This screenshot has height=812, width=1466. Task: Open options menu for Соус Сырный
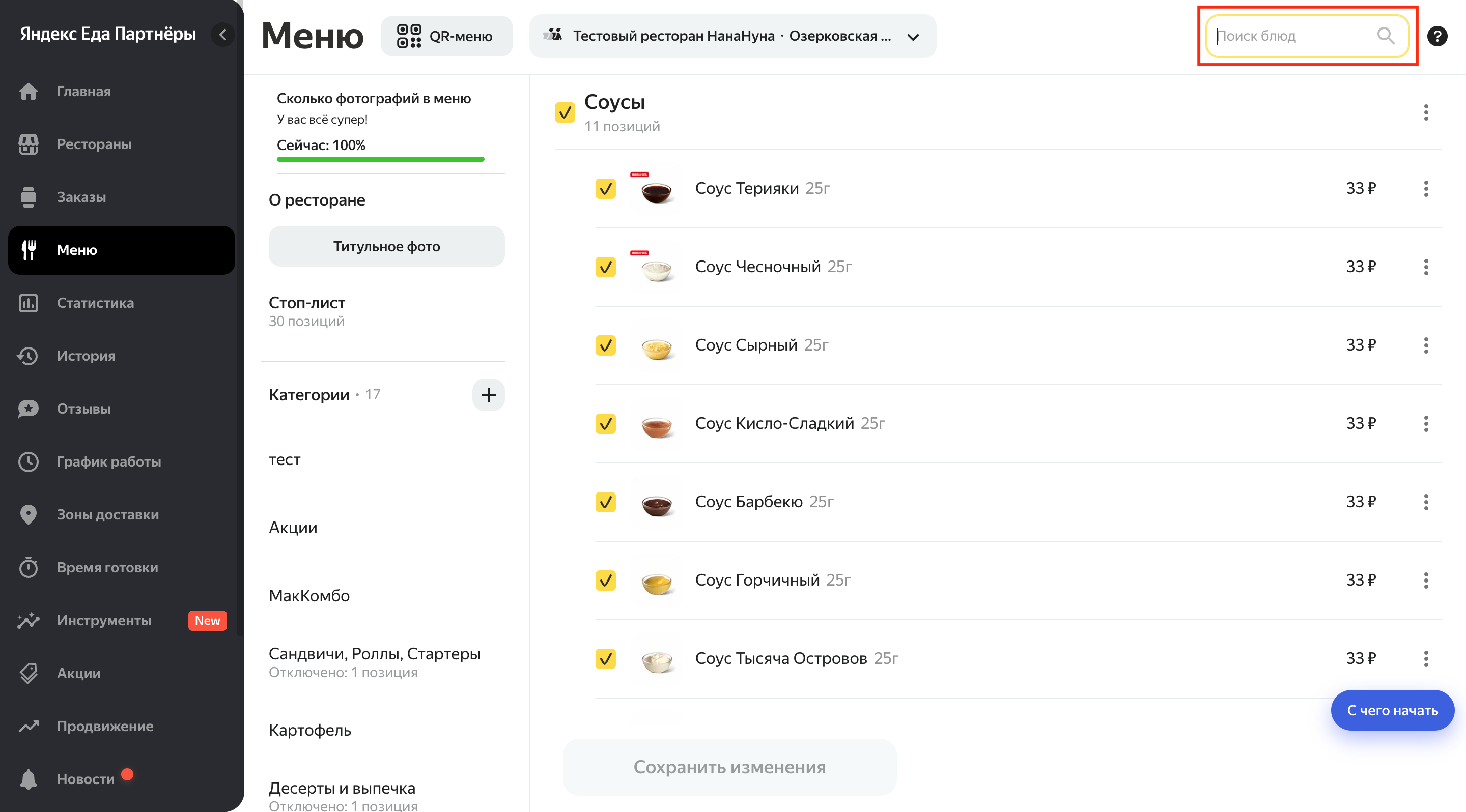[1426, 345]
